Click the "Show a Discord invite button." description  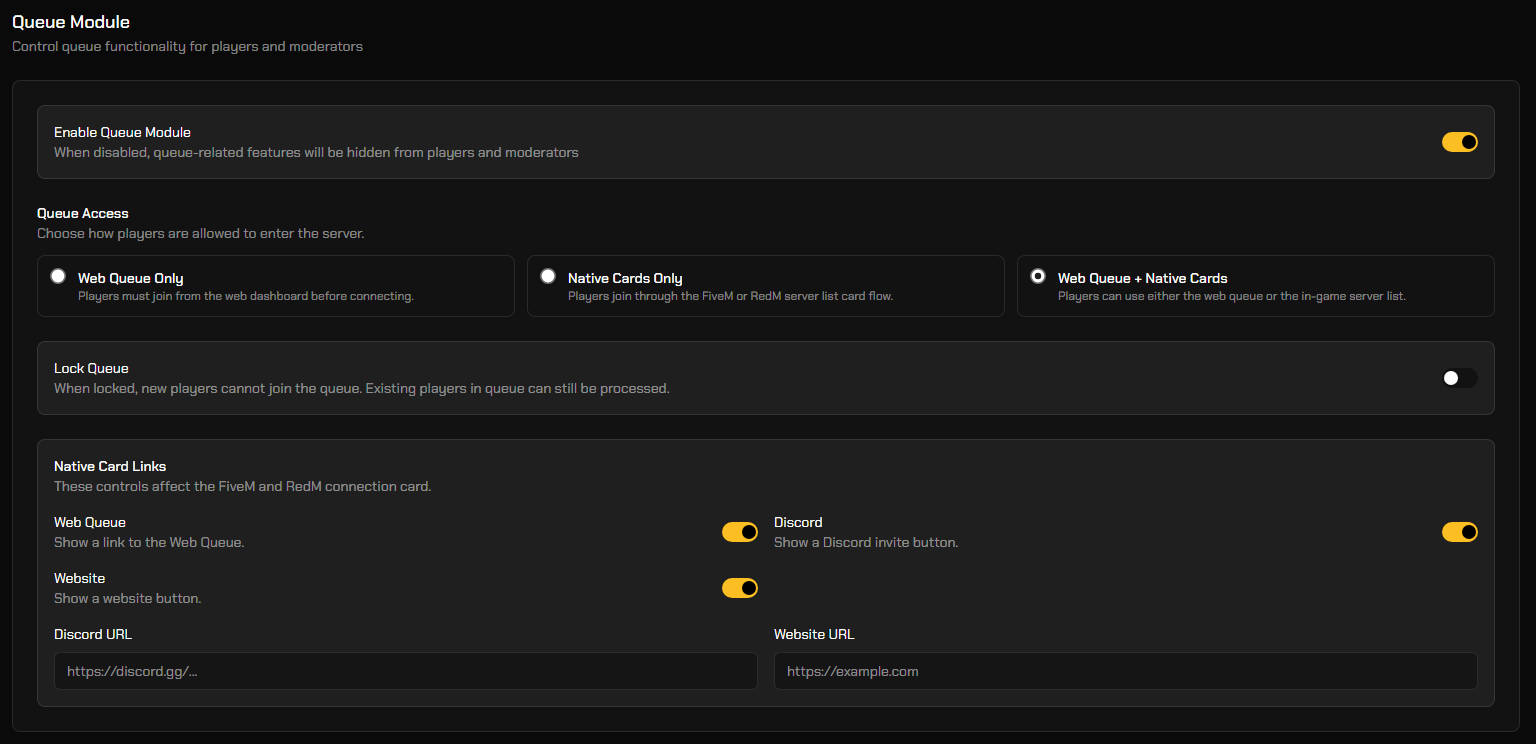866,543
